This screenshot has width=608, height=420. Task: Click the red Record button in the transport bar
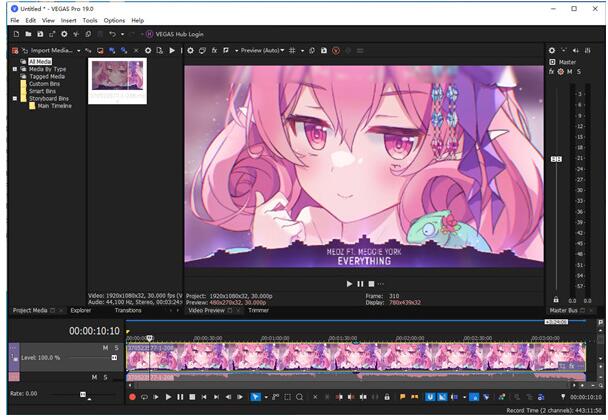(x=132, y=397)
